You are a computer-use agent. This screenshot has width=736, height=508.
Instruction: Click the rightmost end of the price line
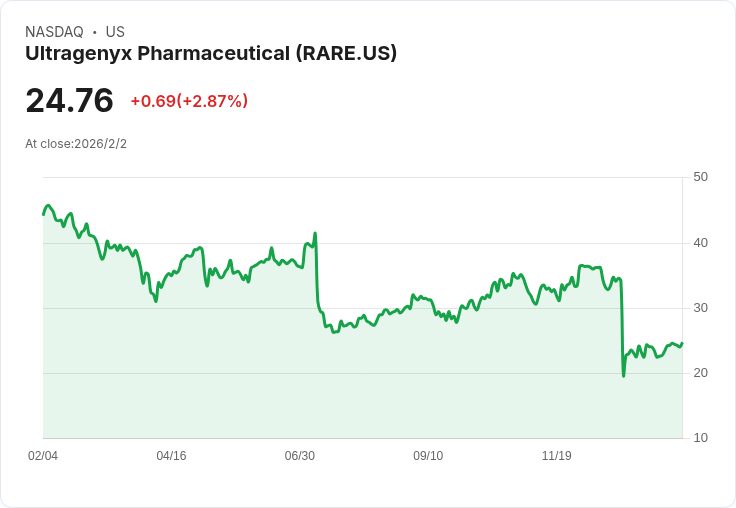(x=682, y=343)
